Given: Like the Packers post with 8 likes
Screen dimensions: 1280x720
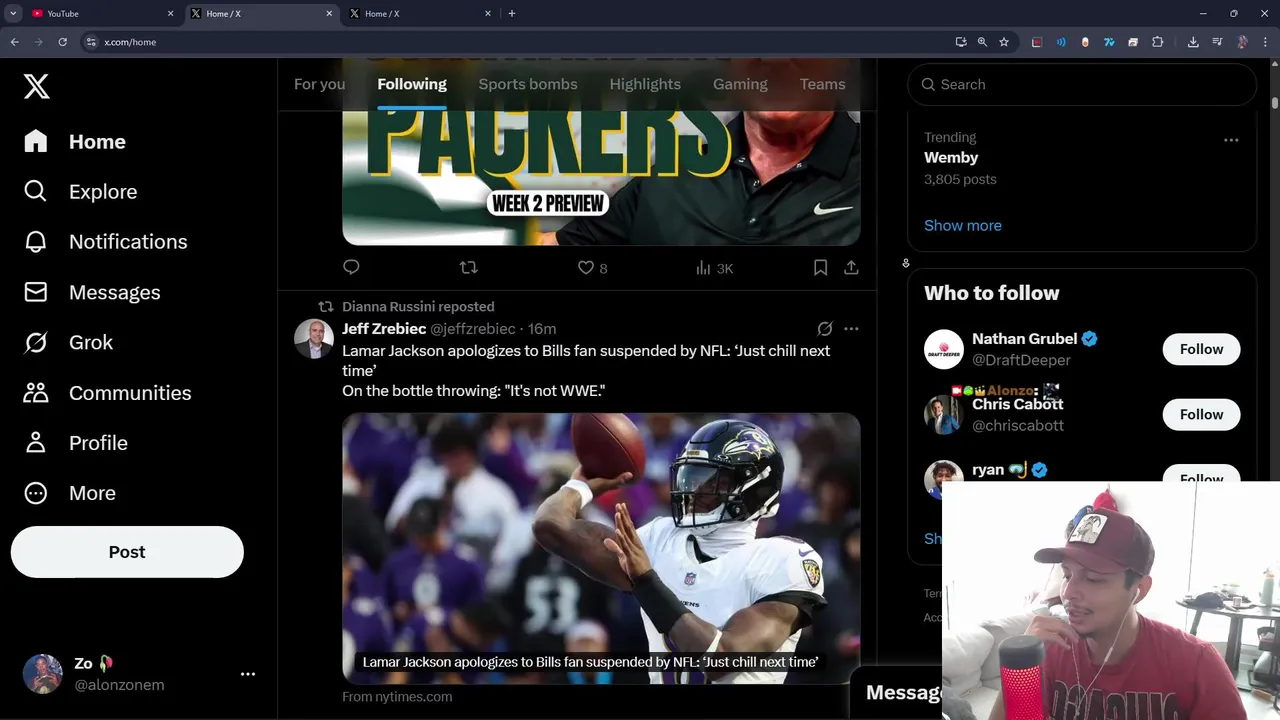Looking at the screenshot, I should pos(593,268).
